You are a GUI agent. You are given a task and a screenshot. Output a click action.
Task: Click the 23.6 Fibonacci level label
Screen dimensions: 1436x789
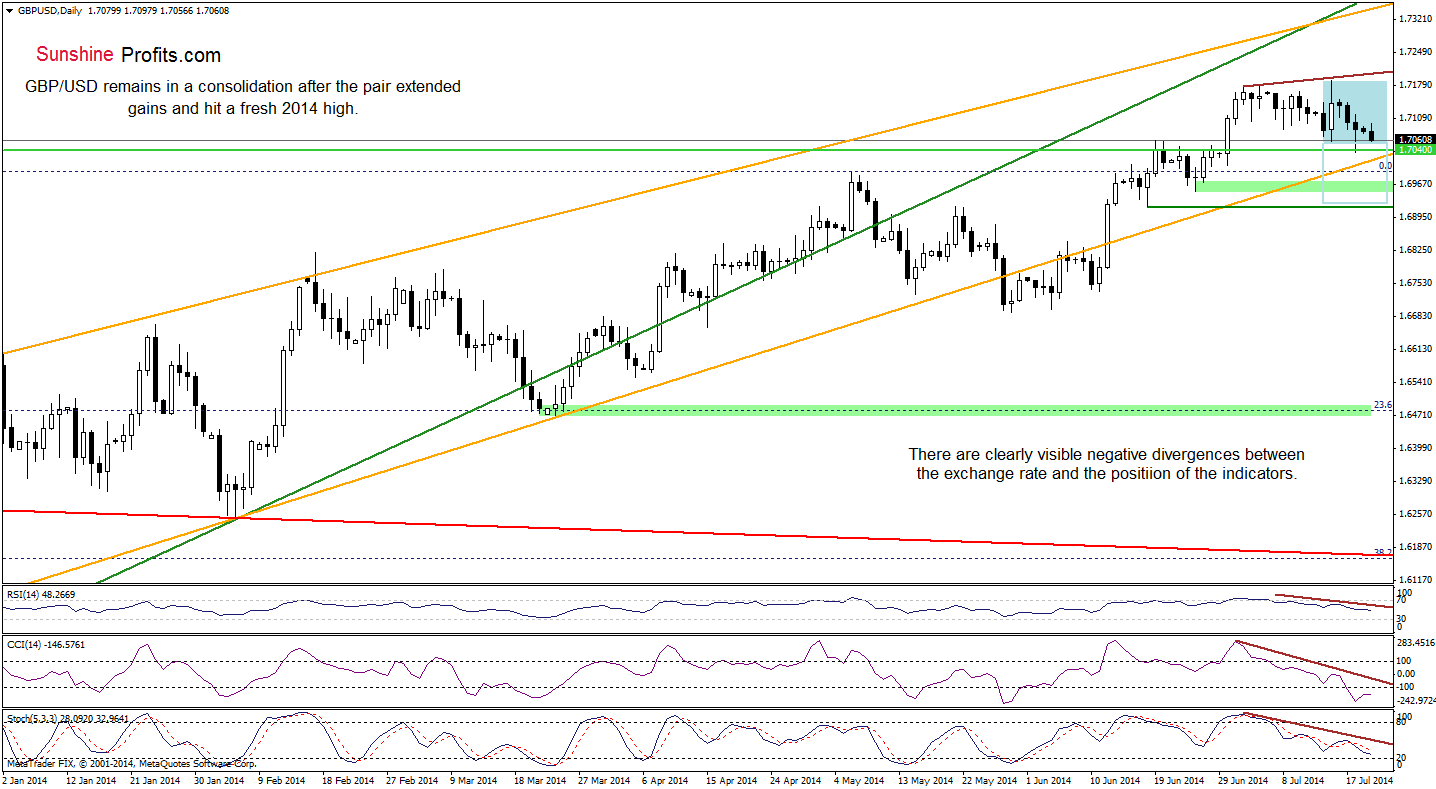pyautogui.click(x=1382, y=404)
